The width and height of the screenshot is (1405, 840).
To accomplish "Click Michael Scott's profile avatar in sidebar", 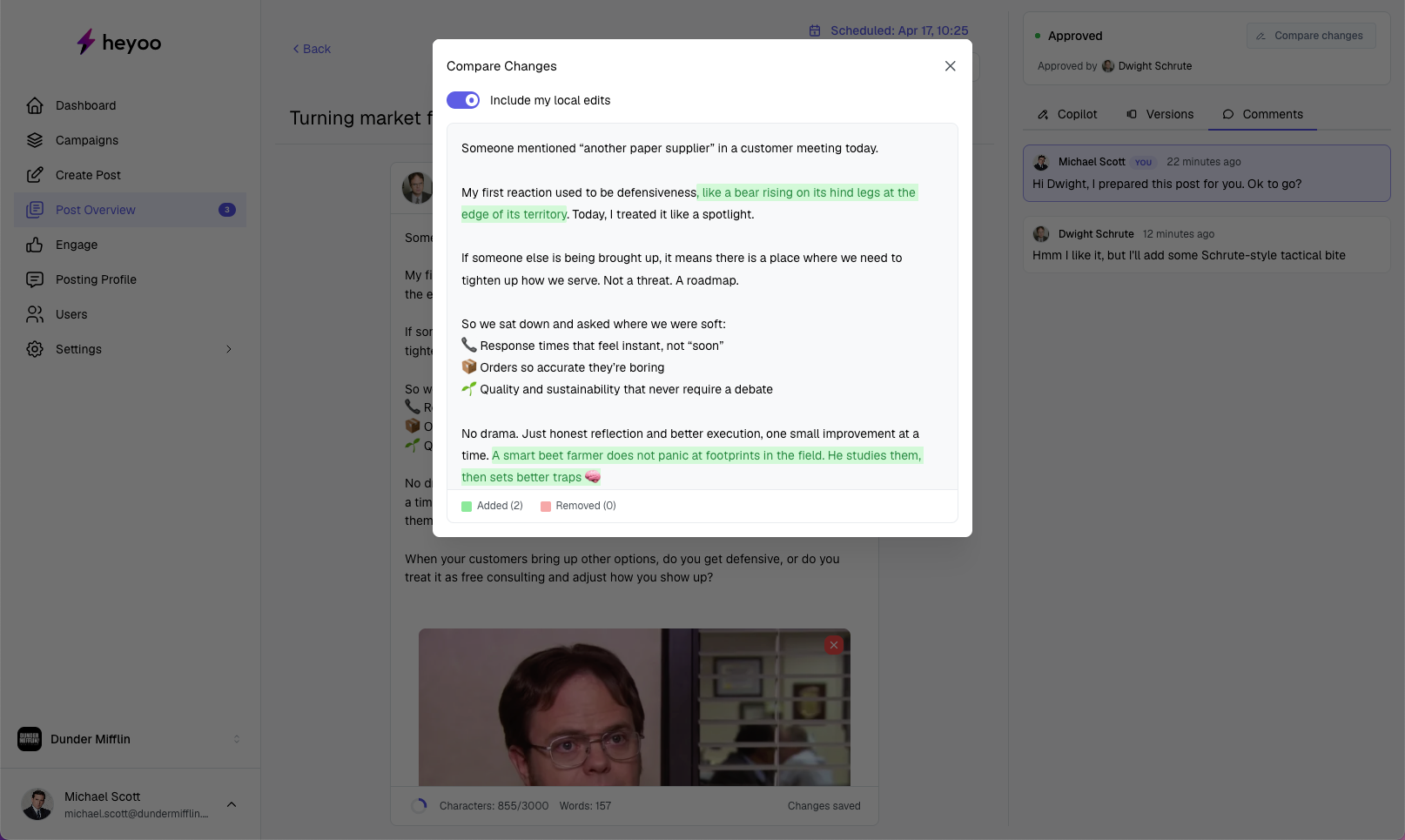I will coord(37,804).
